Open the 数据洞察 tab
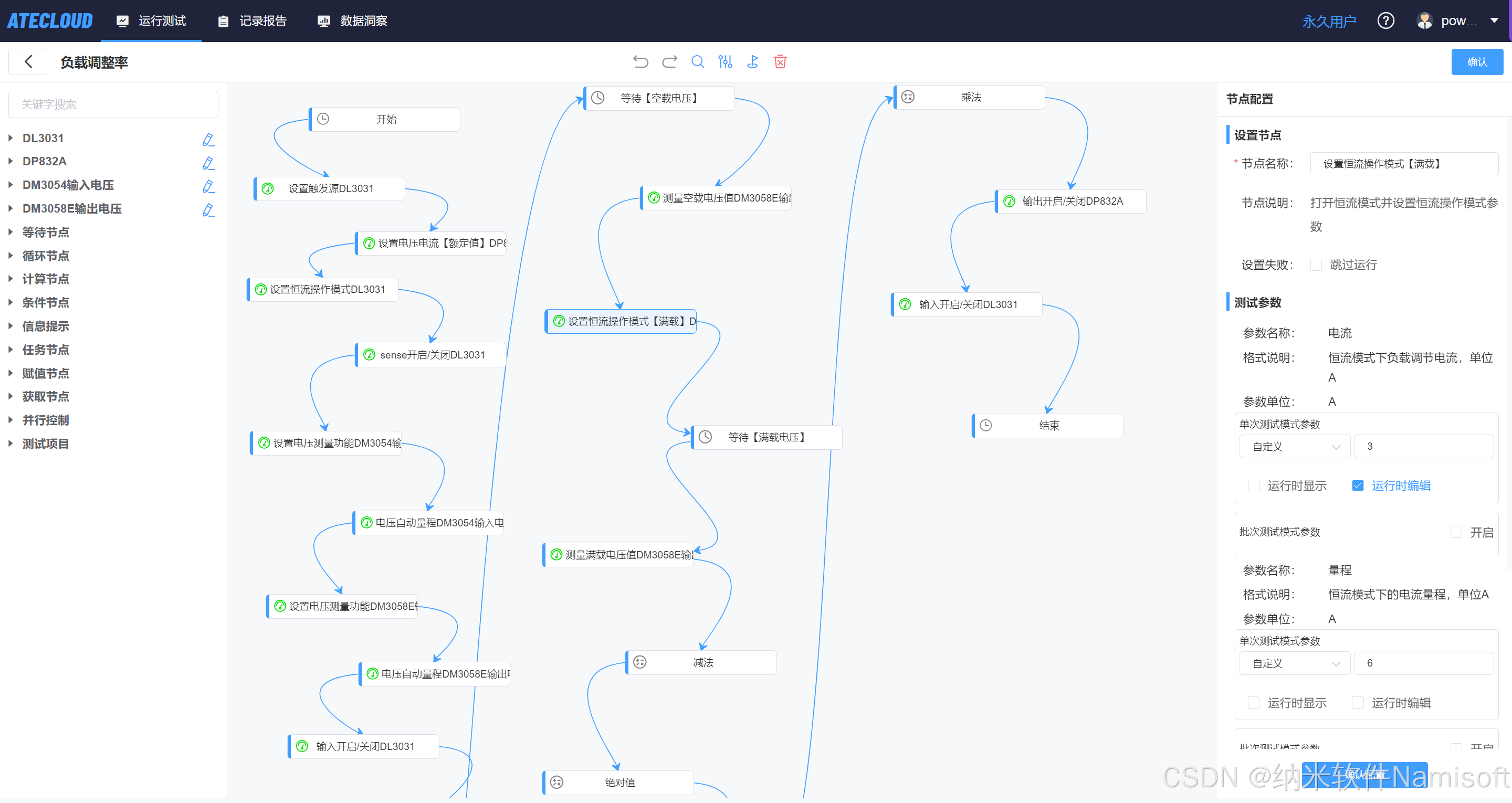Image resolution: width=1512 pixels, height=803 pixels. tap(353, 21)
